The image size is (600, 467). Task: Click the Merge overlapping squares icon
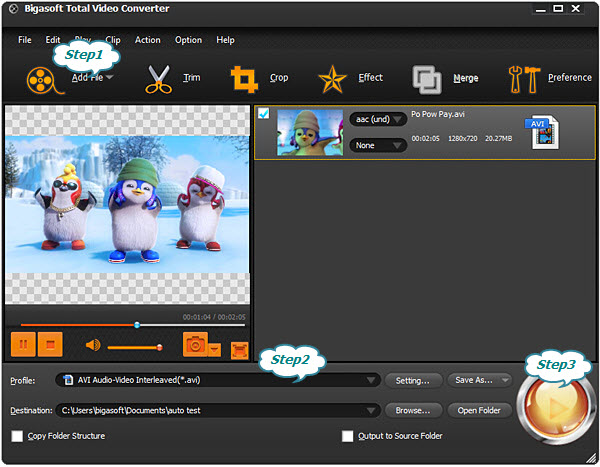click(x=427, y=80)
